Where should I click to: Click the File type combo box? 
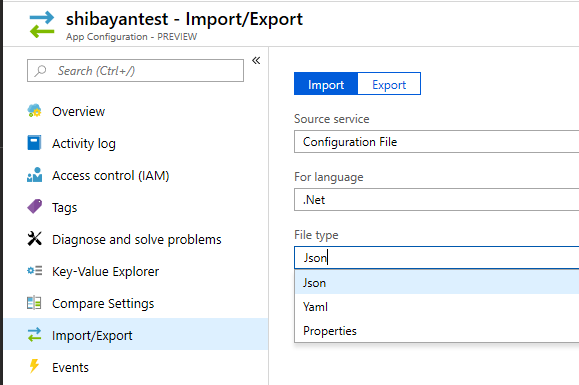click(x=436, y=258)
